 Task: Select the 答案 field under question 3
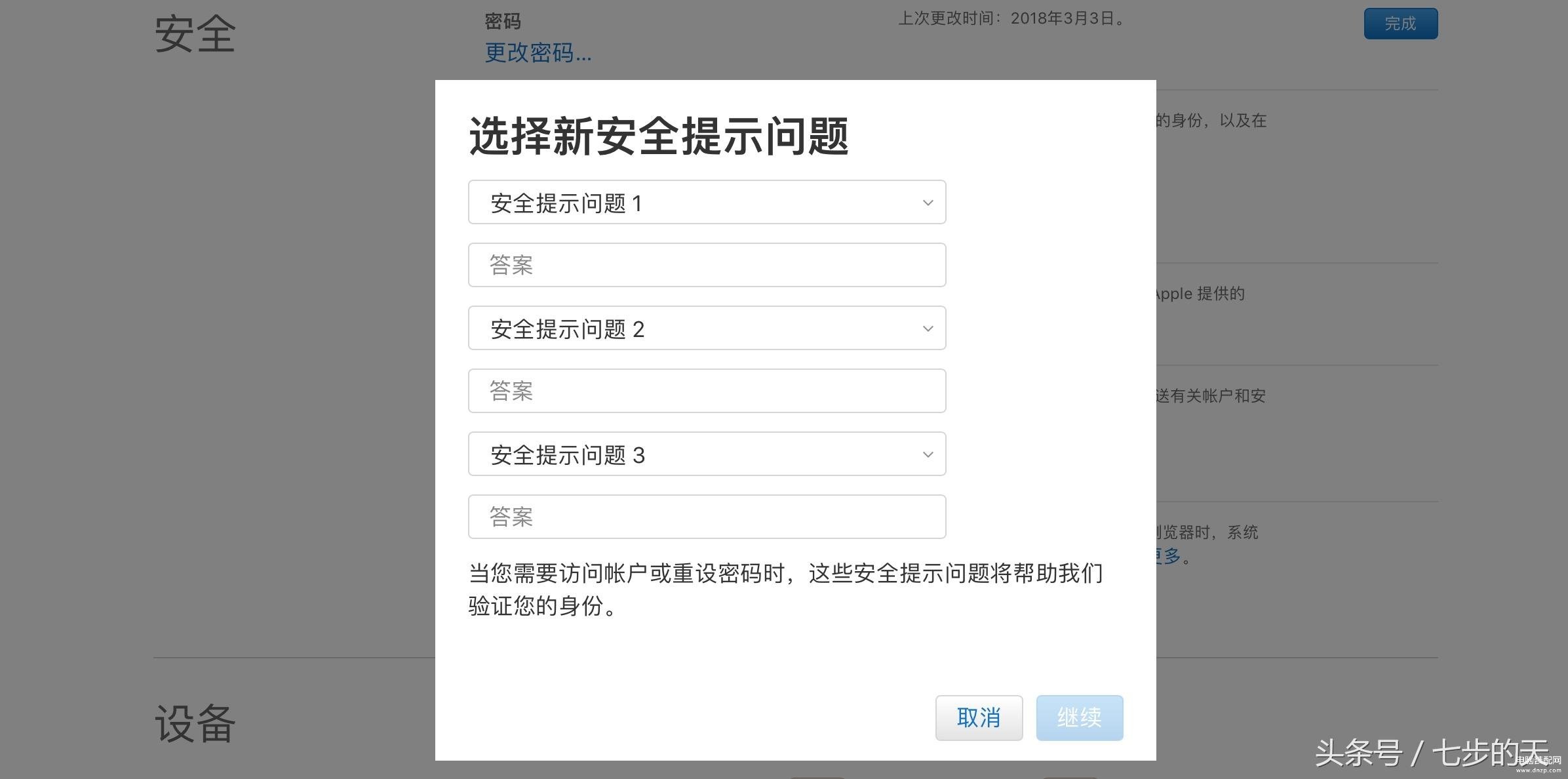tap(707, 517)
